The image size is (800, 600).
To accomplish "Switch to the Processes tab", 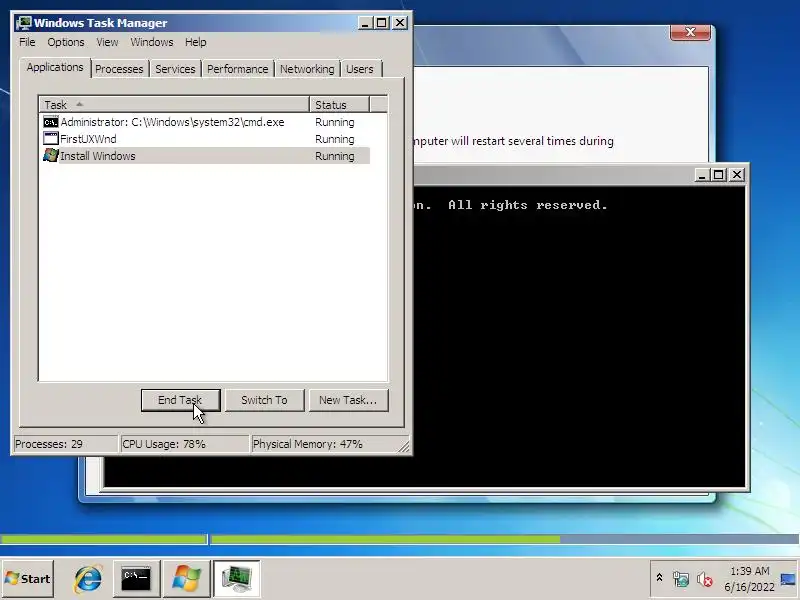I will [x=119, y=69].
